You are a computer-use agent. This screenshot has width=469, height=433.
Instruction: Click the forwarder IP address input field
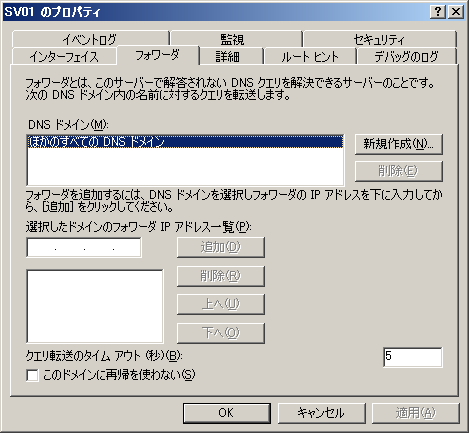point(84,247)
